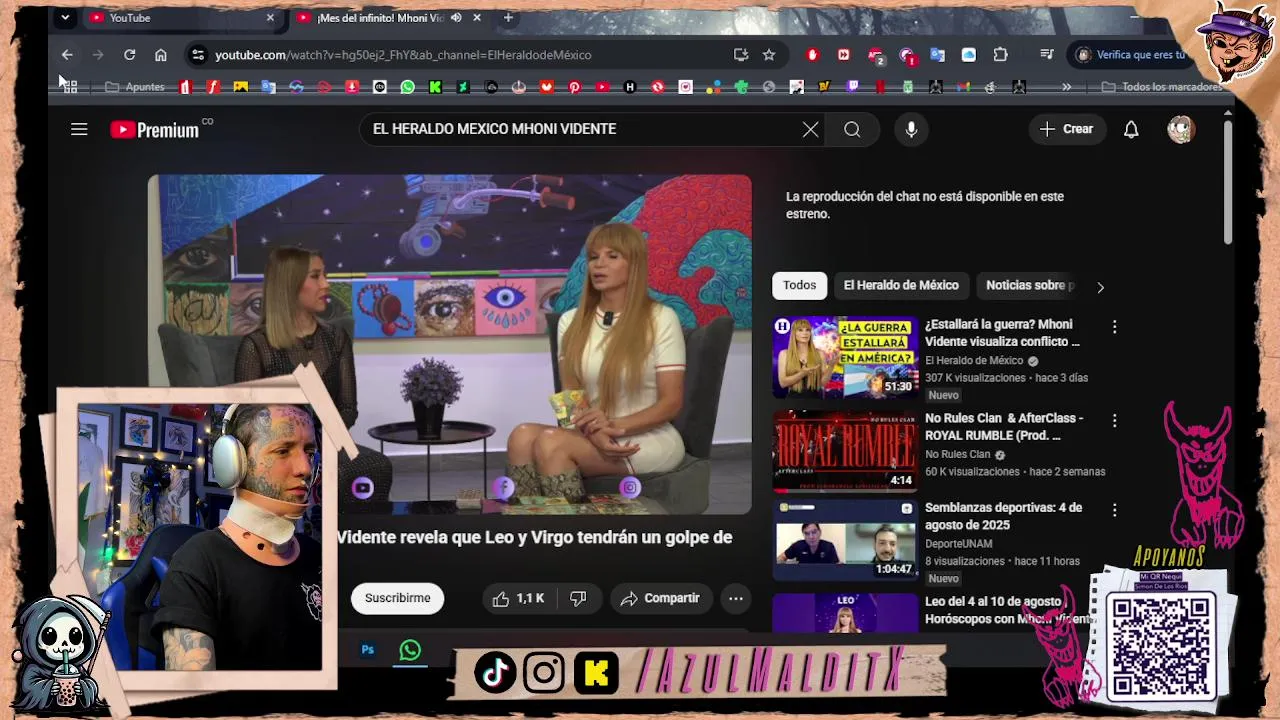Open the Todos los marcadores folder
This screenshot has width=1280, height=720.
(x=1162, y=87)
